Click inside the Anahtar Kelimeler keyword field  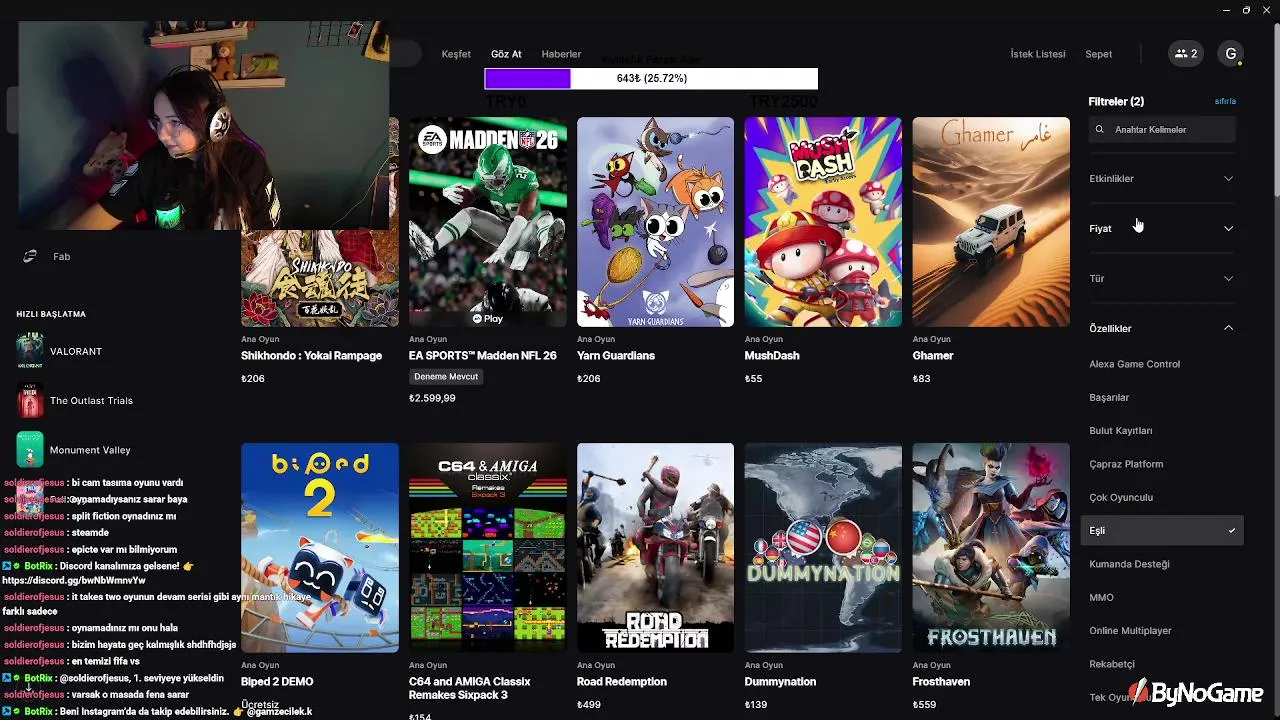[x=1162, y=130]
